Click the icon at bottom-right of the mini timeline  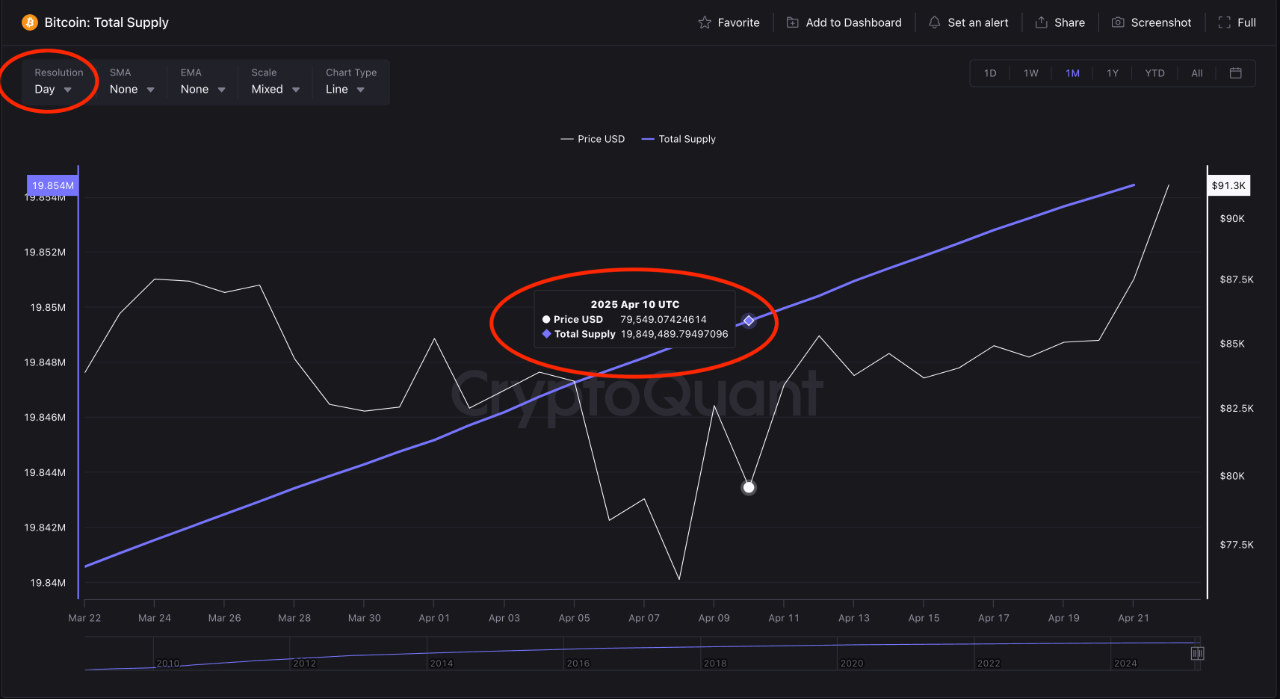(1197, 652)
